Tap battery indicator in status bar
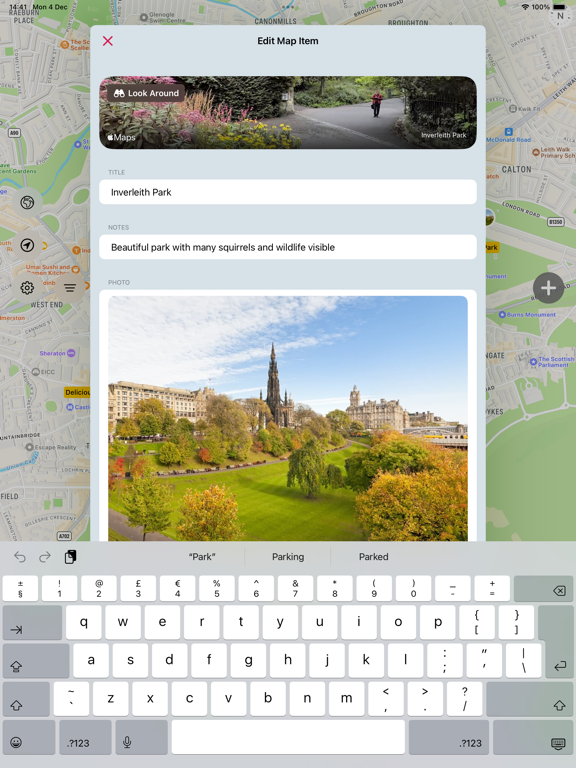This screenshot has width=576, height=768. (559, 7)
